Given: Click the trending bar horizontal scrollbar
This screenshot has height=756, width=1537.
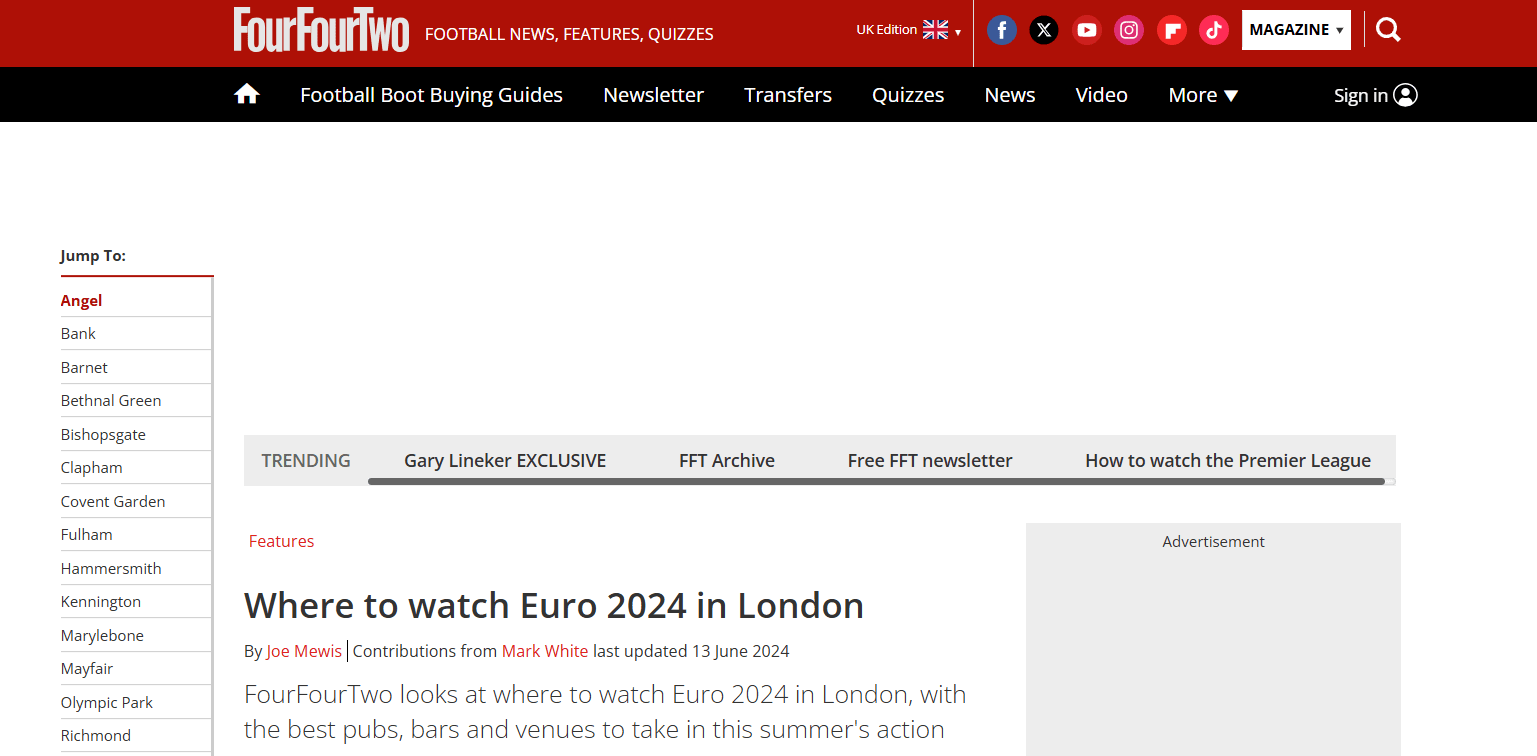Looking at the screenshot, I should pyautogui.click(x=875, y=482).
